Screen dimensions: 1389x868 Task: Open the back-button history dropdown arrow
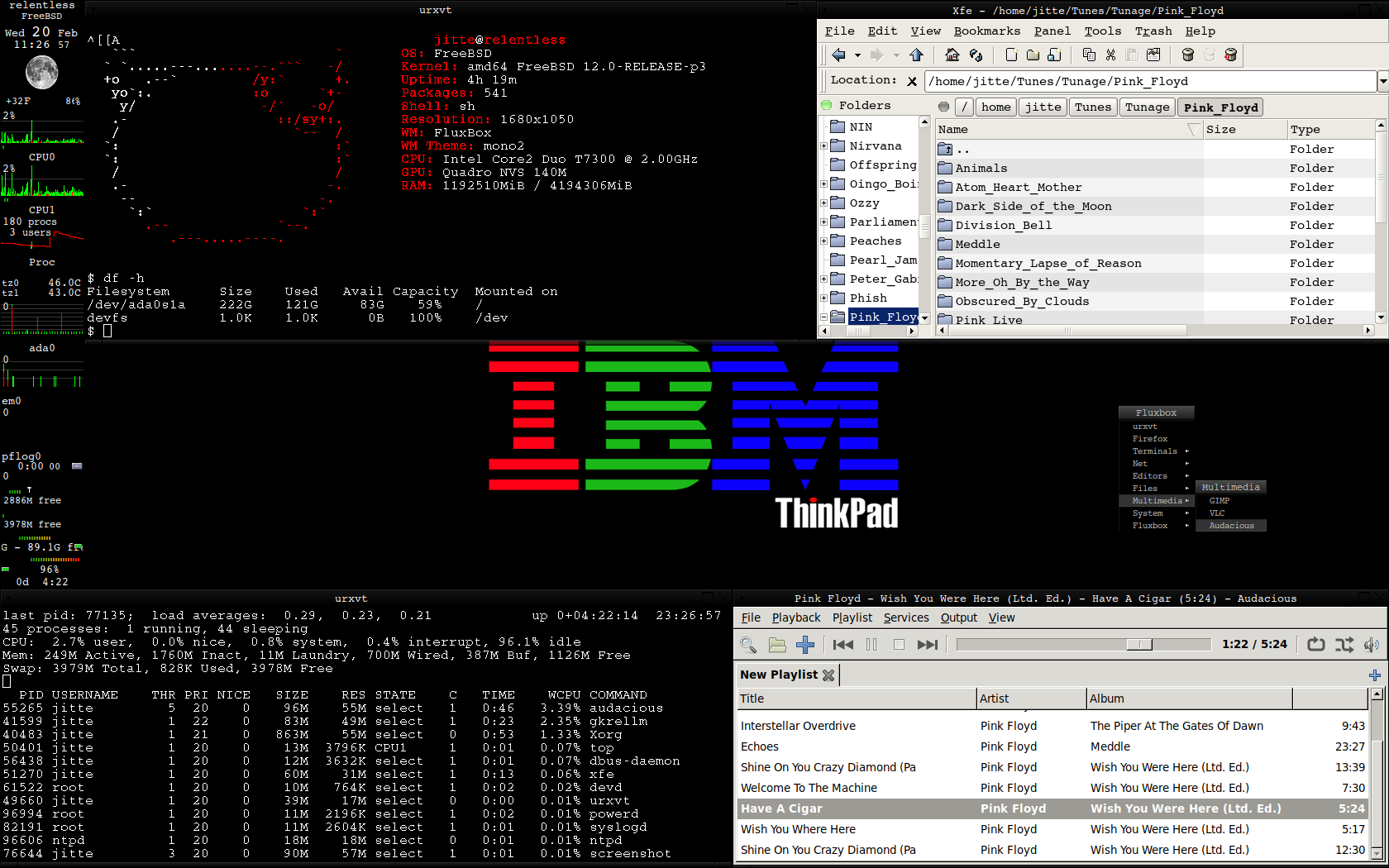[857, 55]
